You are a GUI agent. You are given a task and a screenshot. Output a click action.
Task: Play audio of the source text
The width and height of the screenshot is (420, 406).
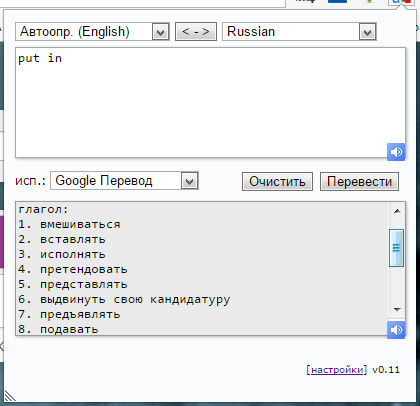click(396, 152)
